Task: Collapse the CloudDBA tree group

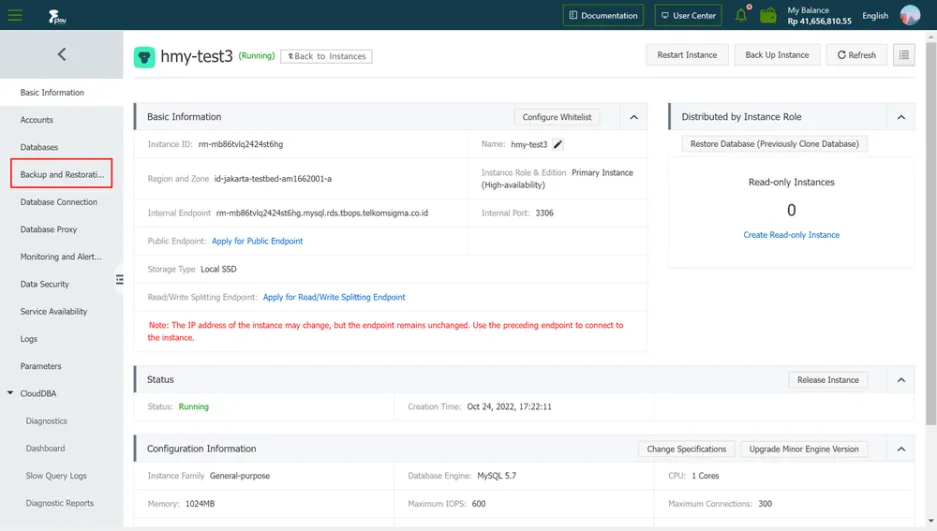Action: click(x=10, y=393)
